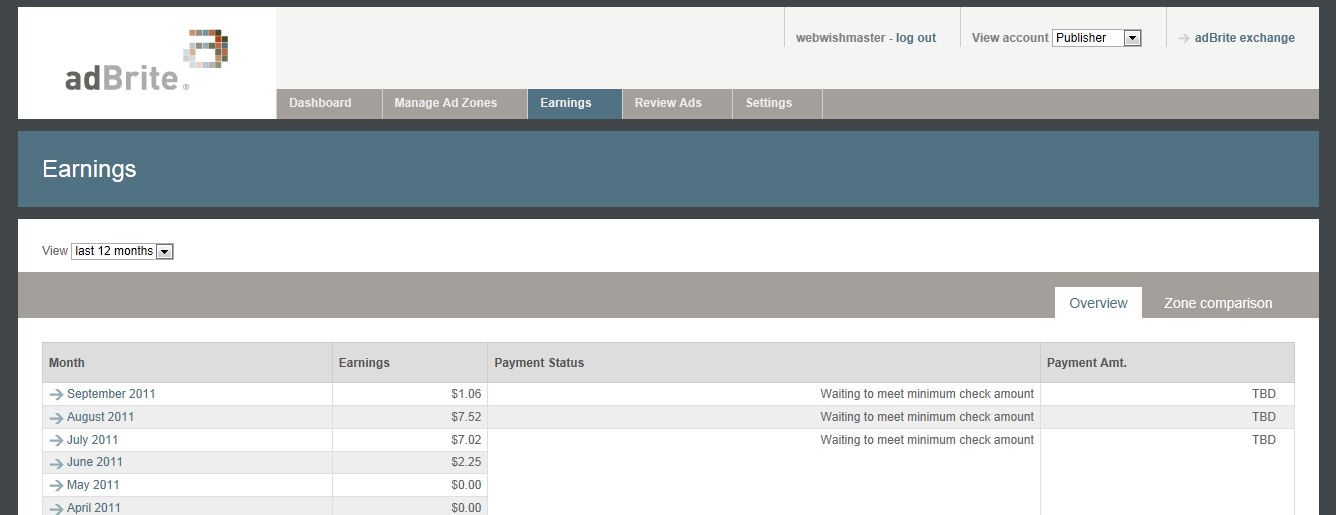Click arrow icon beside July 2011
The image size is (1336, 515).
click(56, 441)
